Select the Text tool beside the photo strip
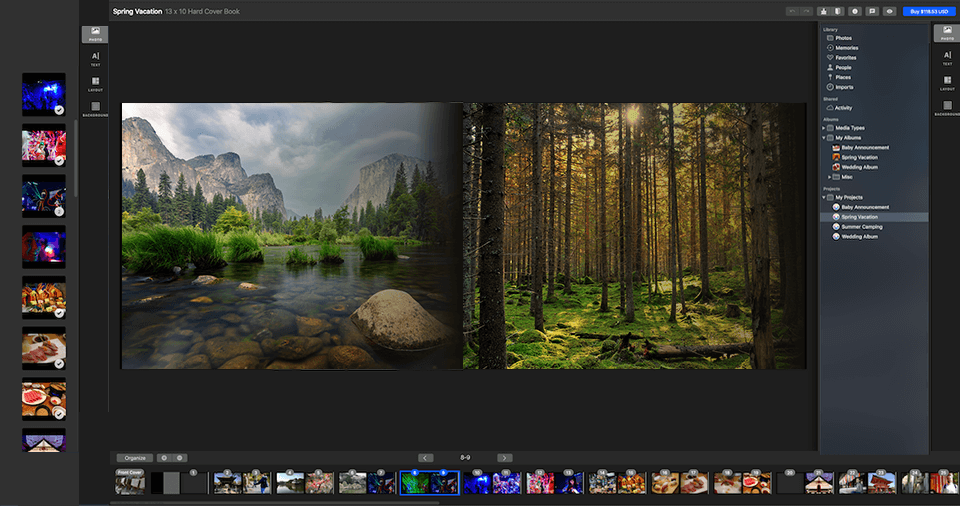This screenshot has width=960, height=506. (x=95, y=59)
